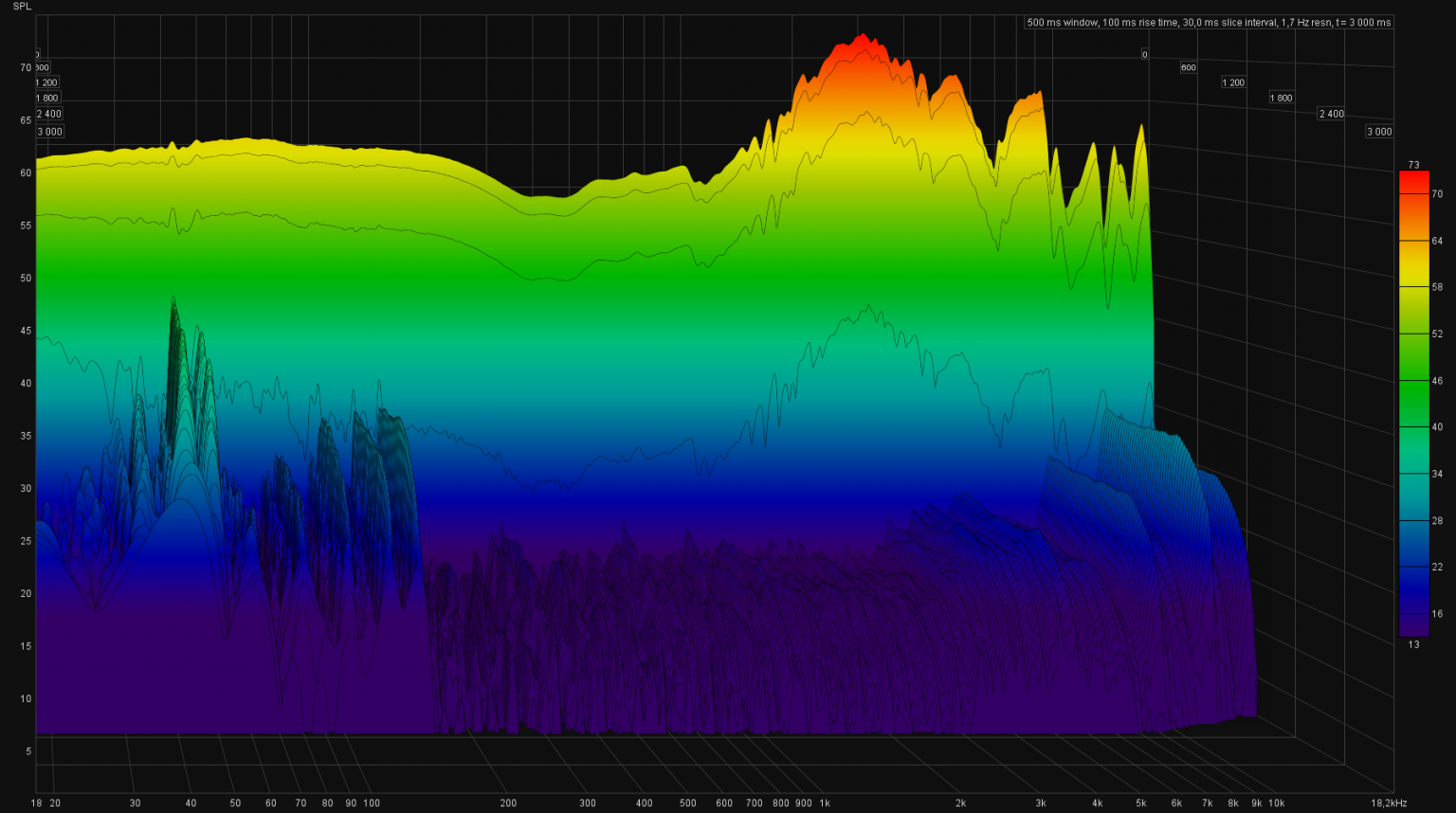Select the 73 maximum value on the color legend

click(x=1413, y=165)
